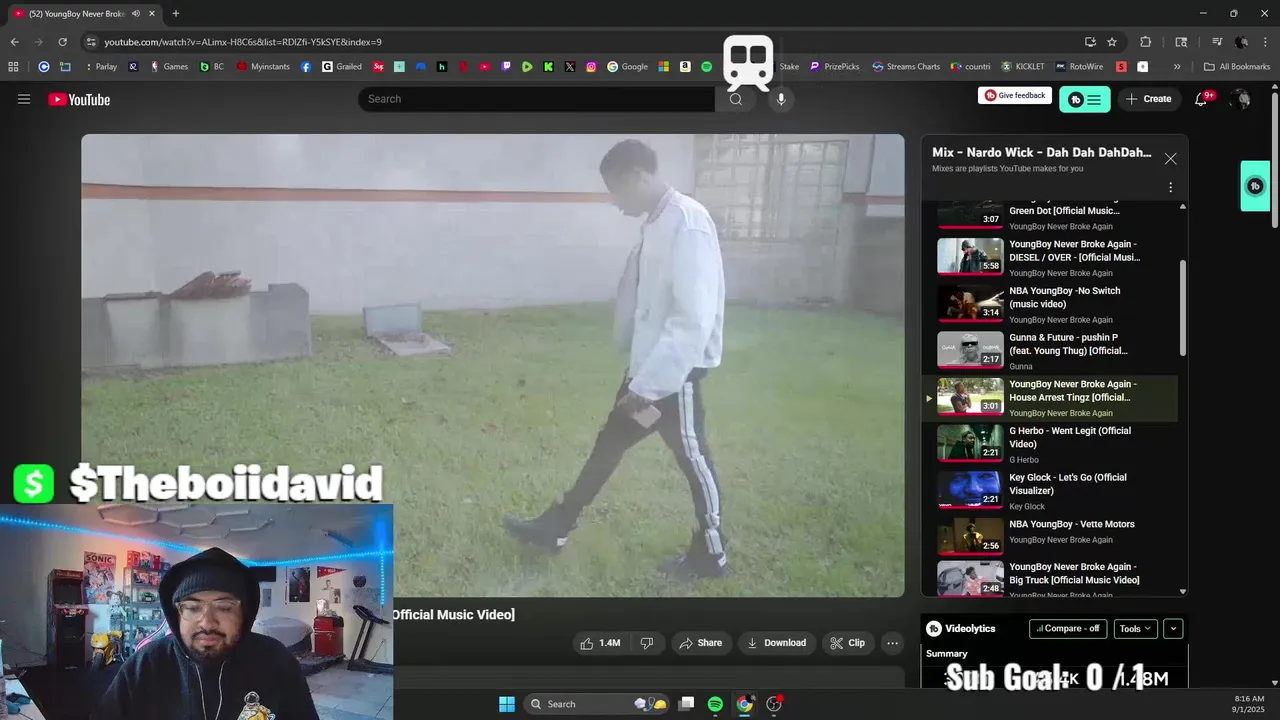
Task: Open the PrizePicks bookmark
Action: pos(834,67)
